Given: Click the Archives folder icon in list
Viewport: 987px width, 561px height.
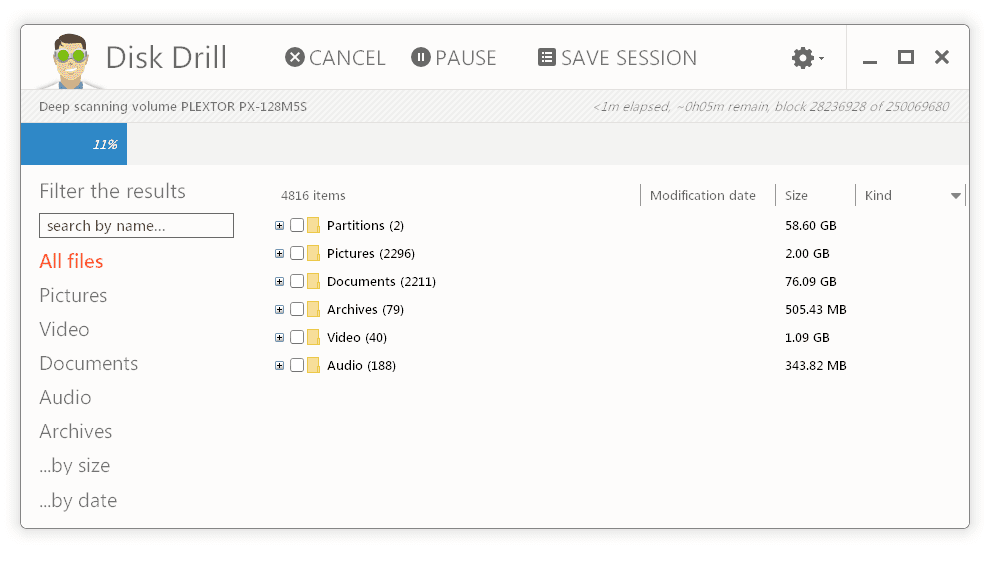Looking at the screenshot, I should point(313,309).
